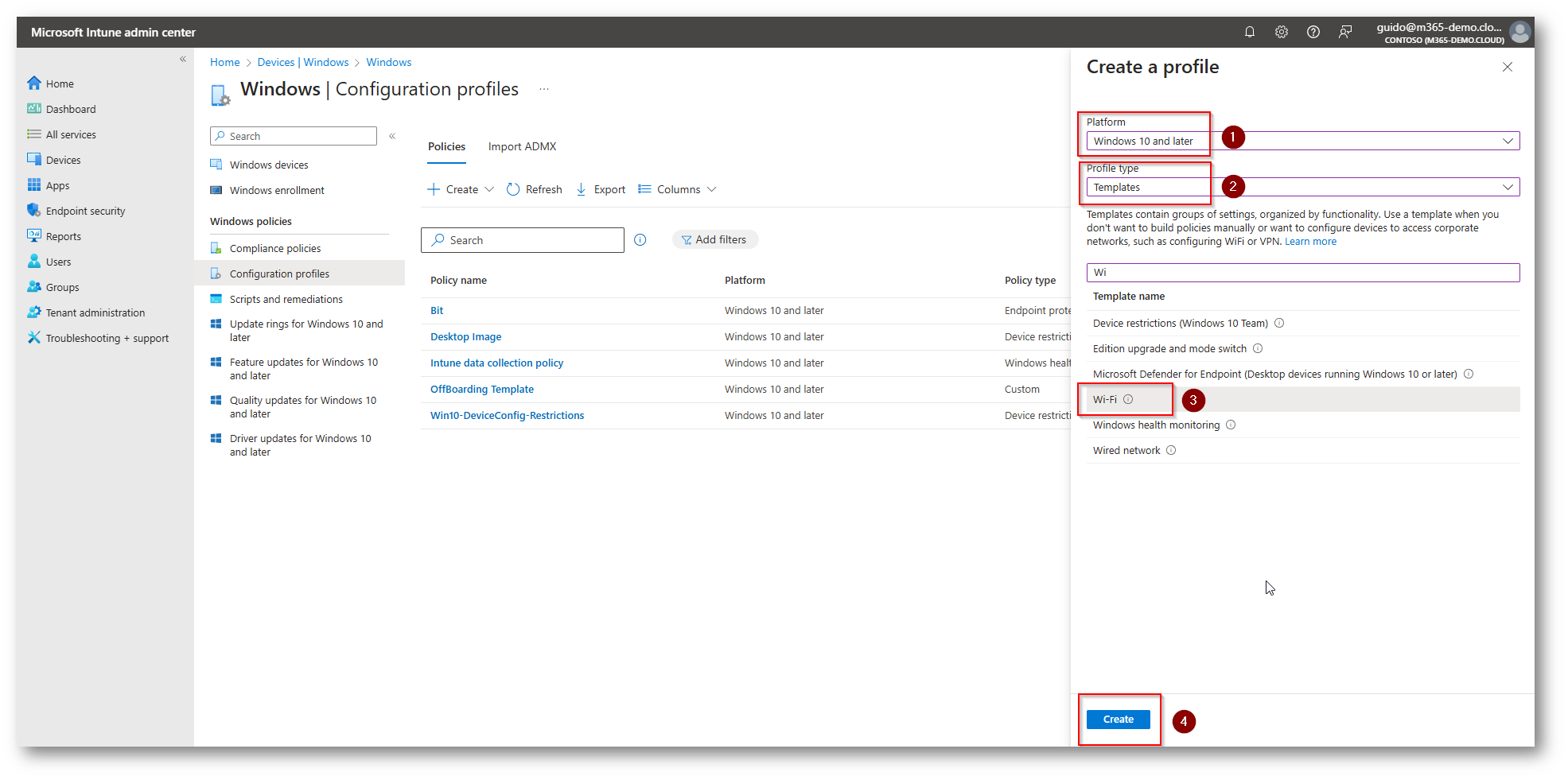Open notifications bell icon

1250,32
